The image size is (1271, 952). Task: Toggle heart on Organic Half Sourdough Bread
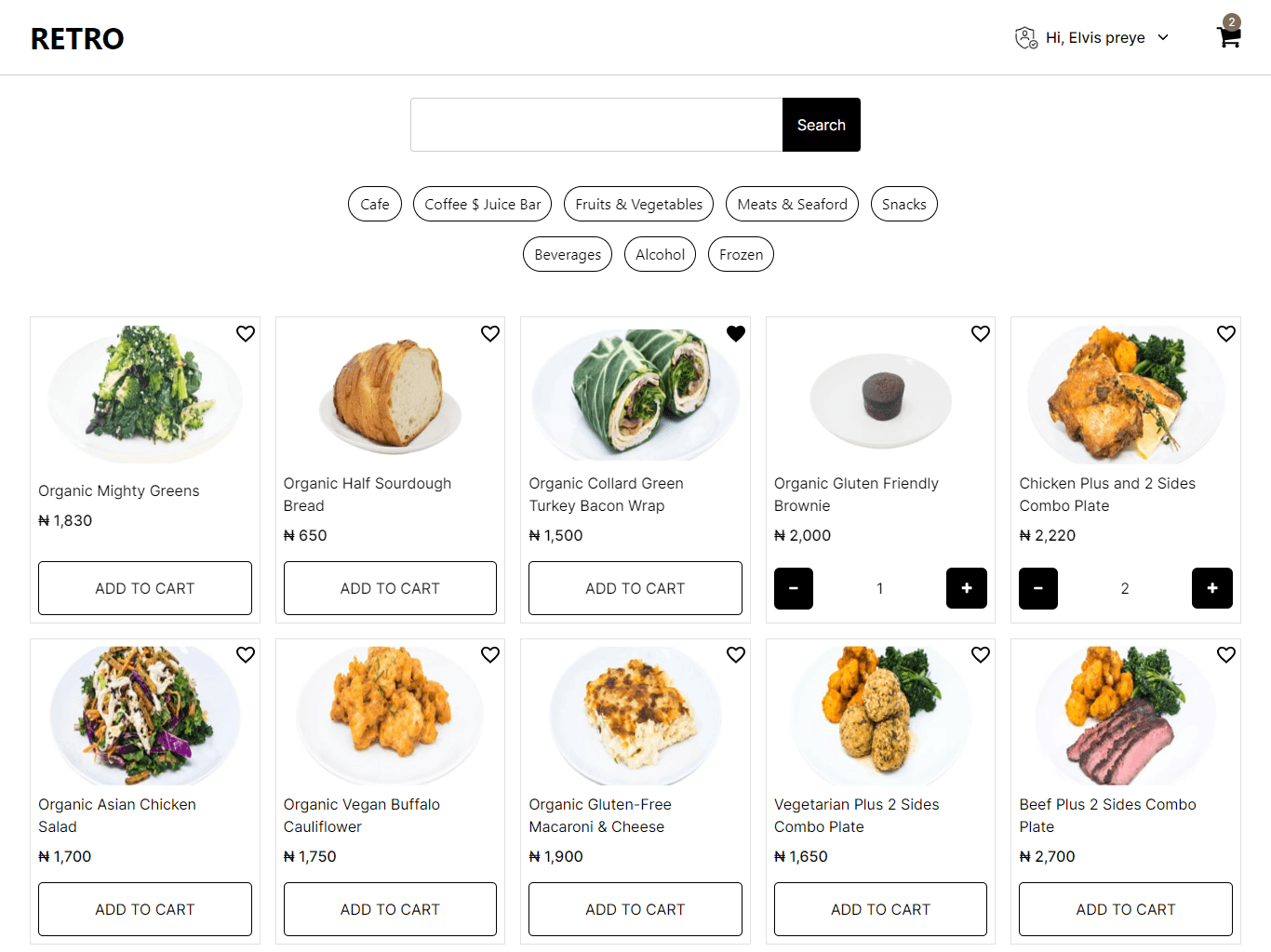point(490,333)
